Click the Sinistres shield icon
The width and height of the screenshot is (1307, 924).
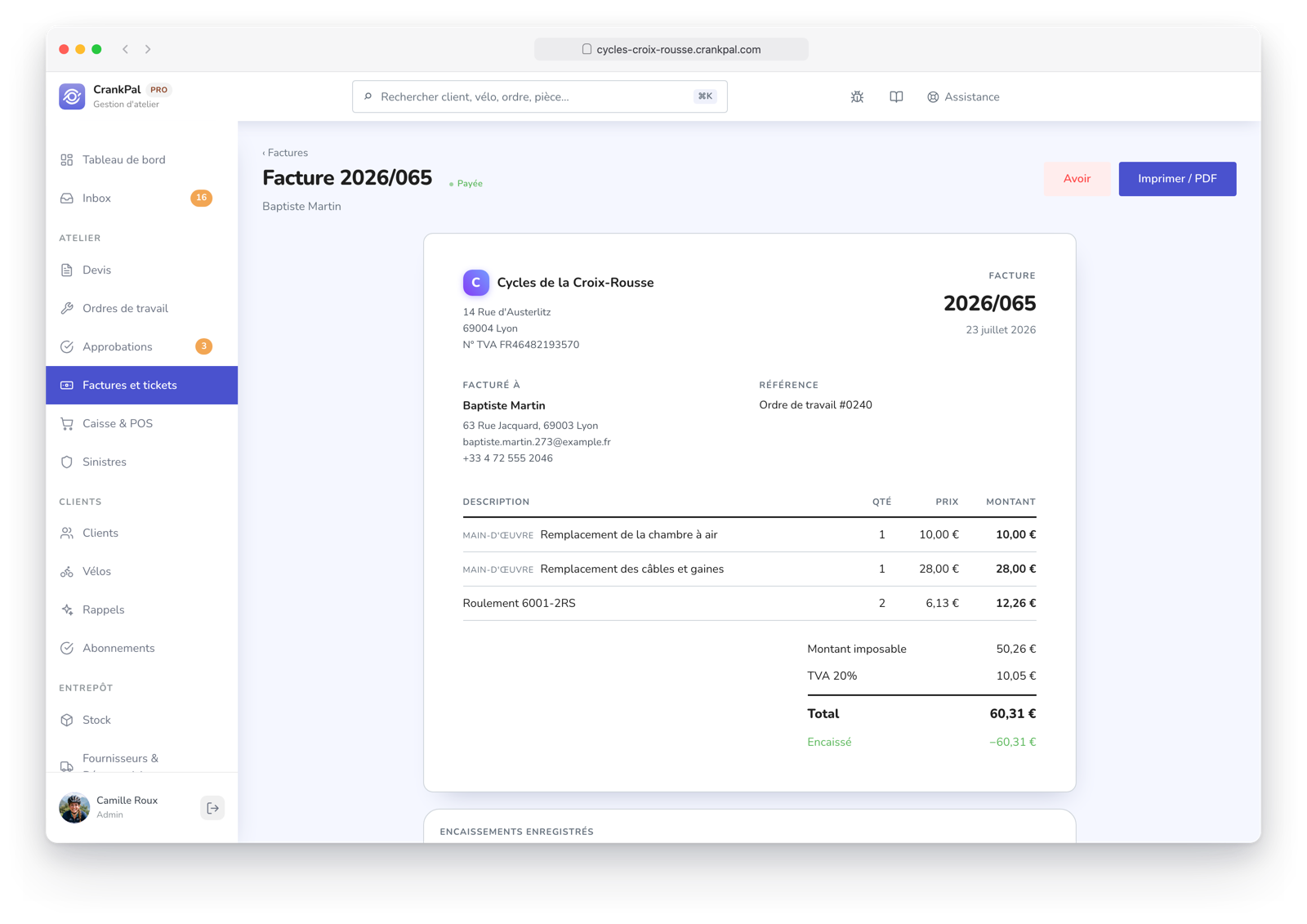tap(67, 462)
